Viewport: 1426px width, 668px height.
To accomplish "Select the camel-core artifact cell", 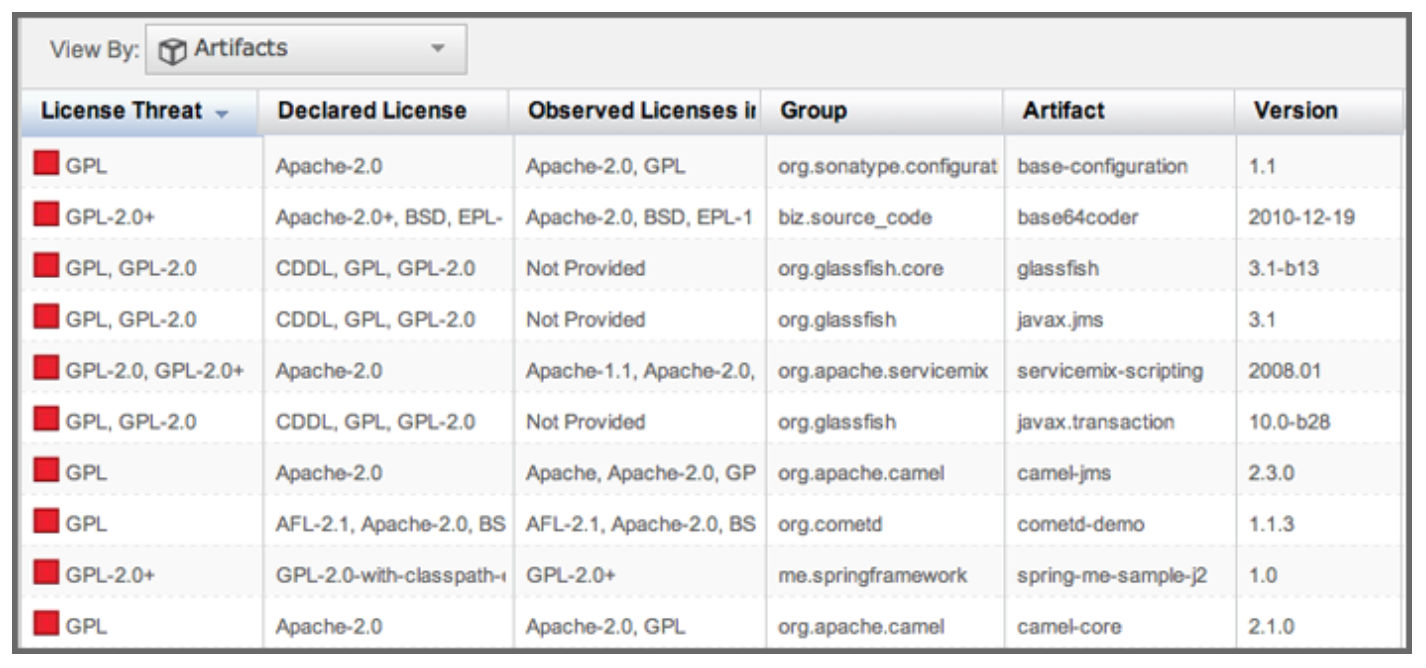I will click(1068, 627).
